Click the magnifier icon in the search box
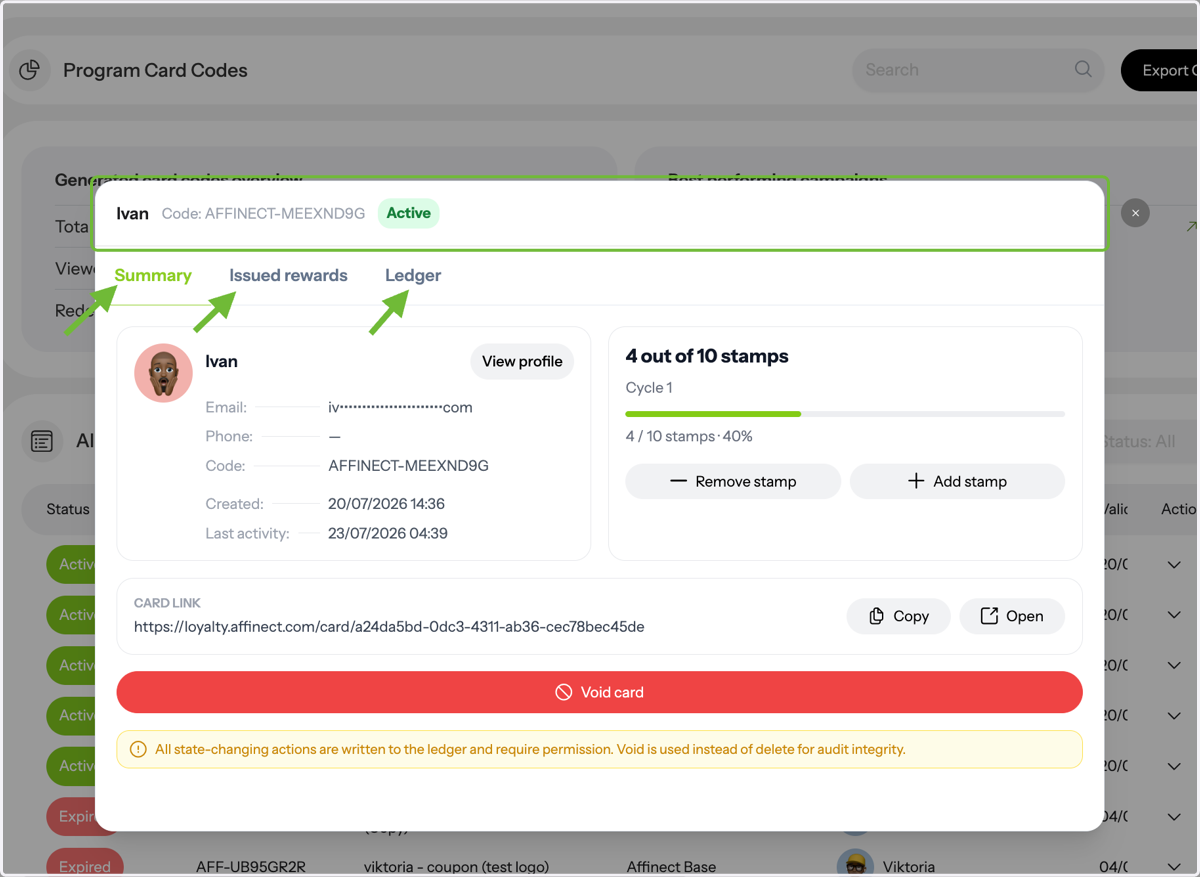The image size is (1200, 877). pos(1083,69)
